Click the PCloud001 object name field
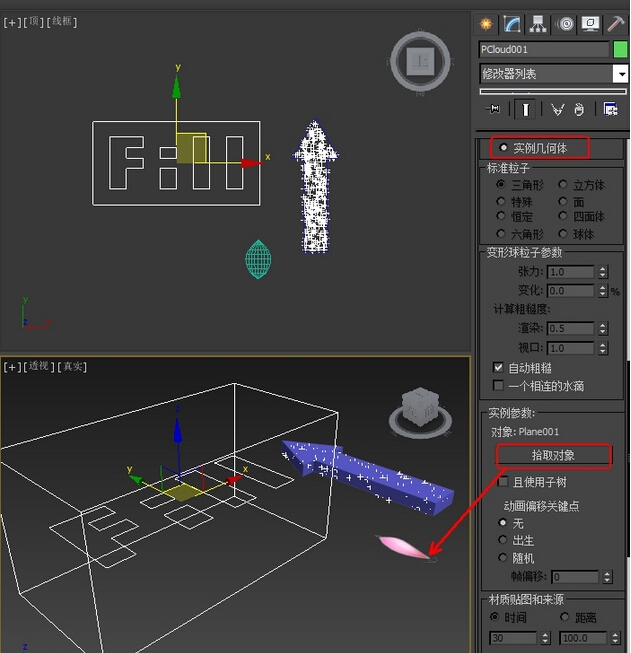Viewport: 631px width, 653px height. (x=544, y=50)
